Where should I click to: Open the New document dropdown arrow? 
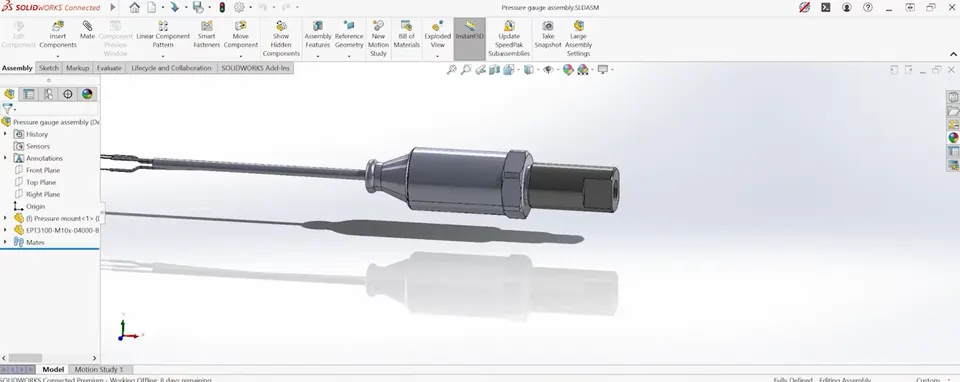pos(162,7)
